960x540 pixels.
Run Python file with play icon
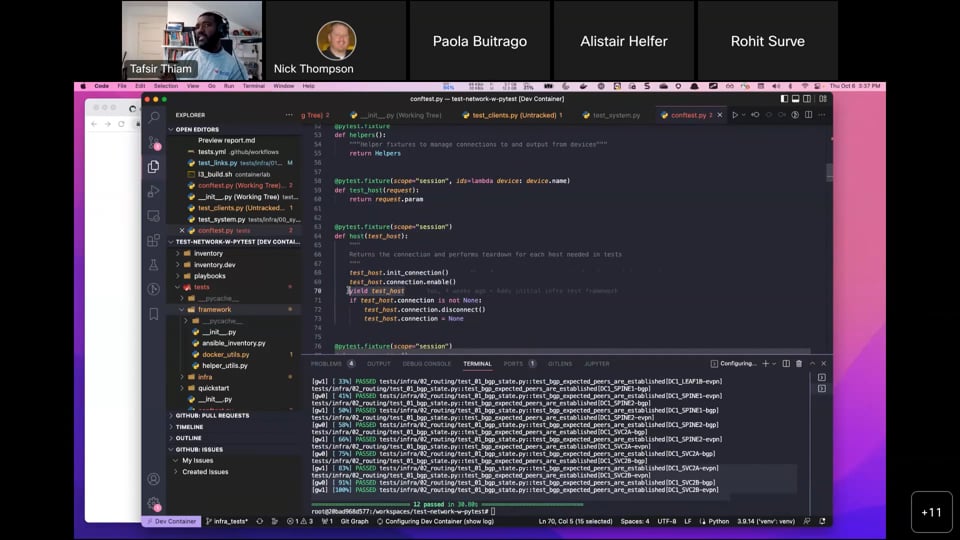tap(735, 115)
